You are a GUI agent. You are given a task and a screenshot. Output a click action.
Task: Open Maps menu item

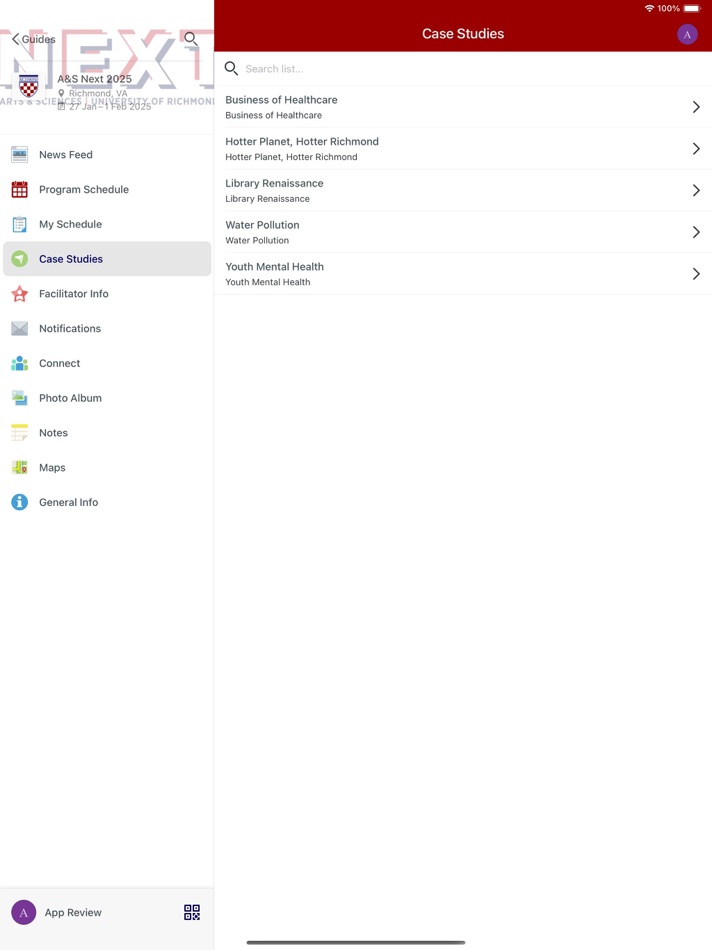[107, 467]
